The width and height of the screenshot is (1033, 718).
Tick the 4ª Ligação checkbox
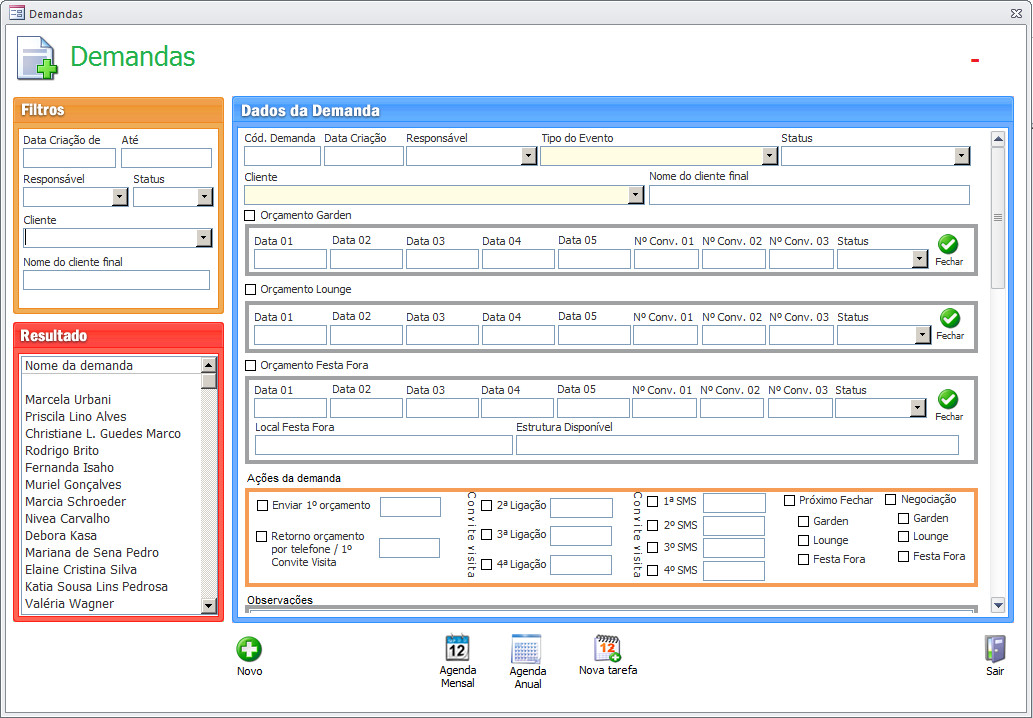click(x=487, y=564)
